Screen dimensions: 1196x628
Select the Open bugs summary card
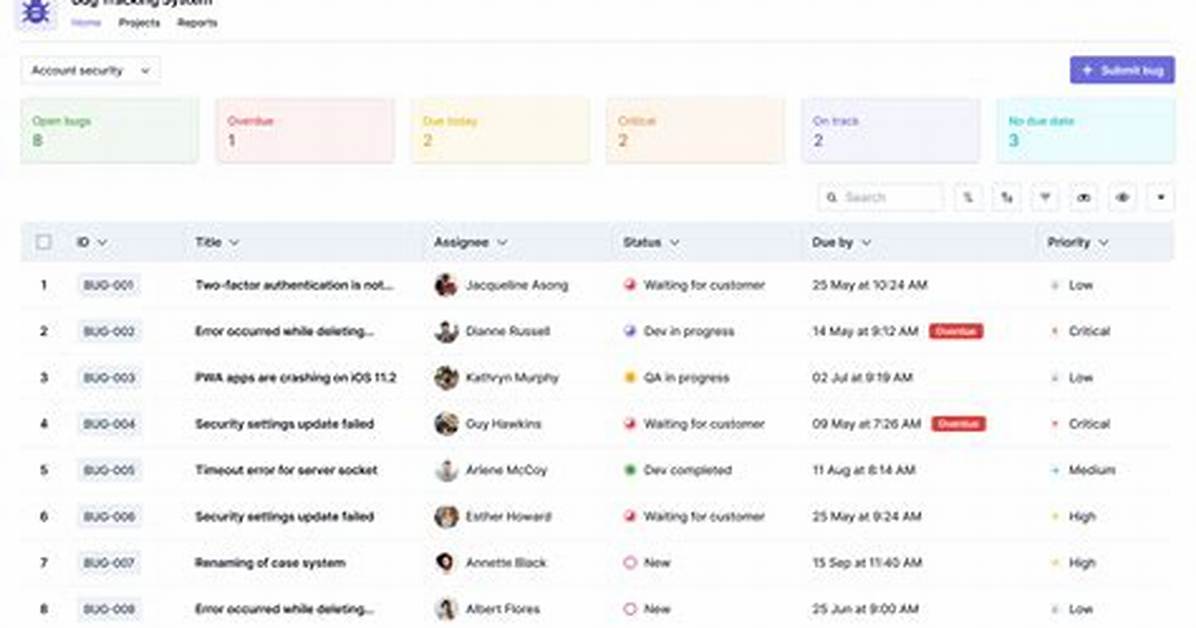[x=110, y=130]
